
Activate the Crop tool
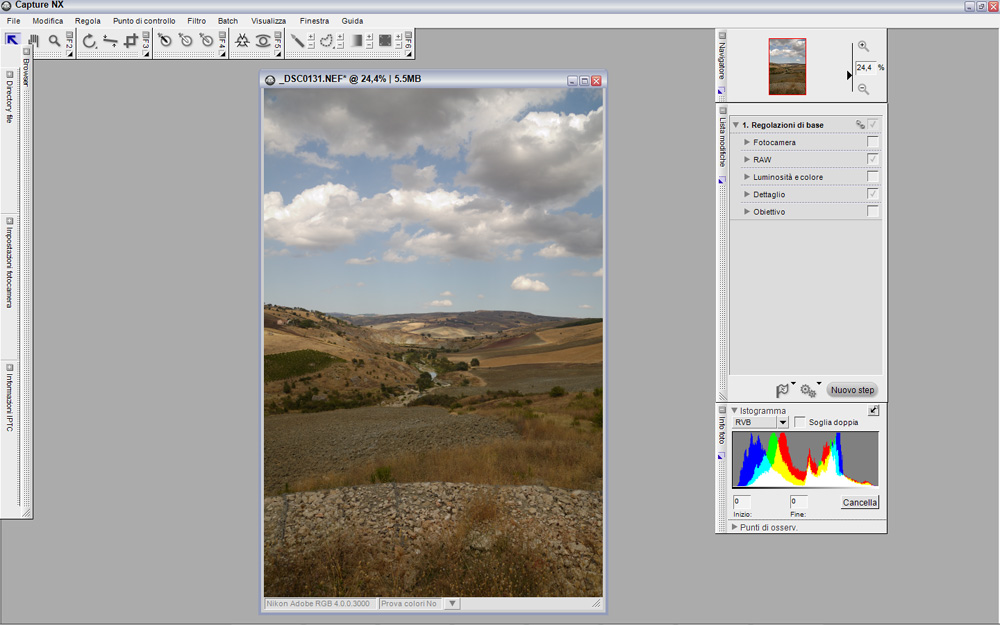[131, 41]
